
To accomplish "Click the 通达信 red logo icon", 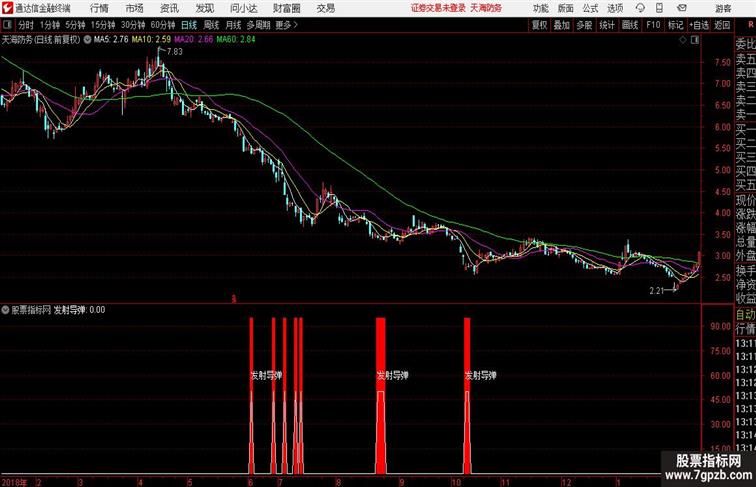I will click(7, 8).
